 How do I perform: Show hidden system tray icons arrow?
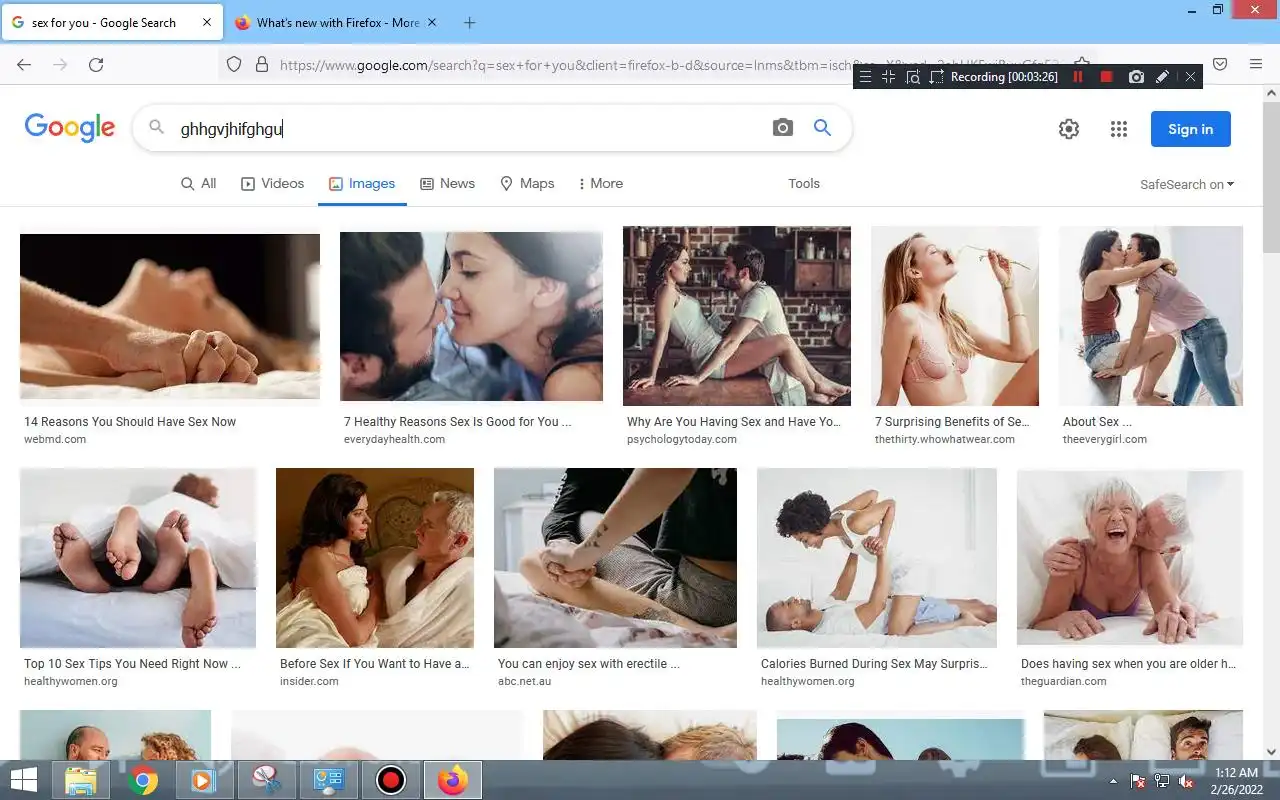click(1113, 781)
